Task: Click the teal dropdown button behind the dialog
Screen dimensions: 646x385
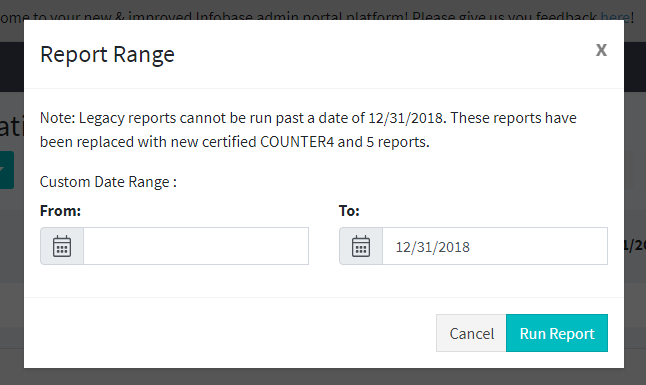Action: click(7, 170)
